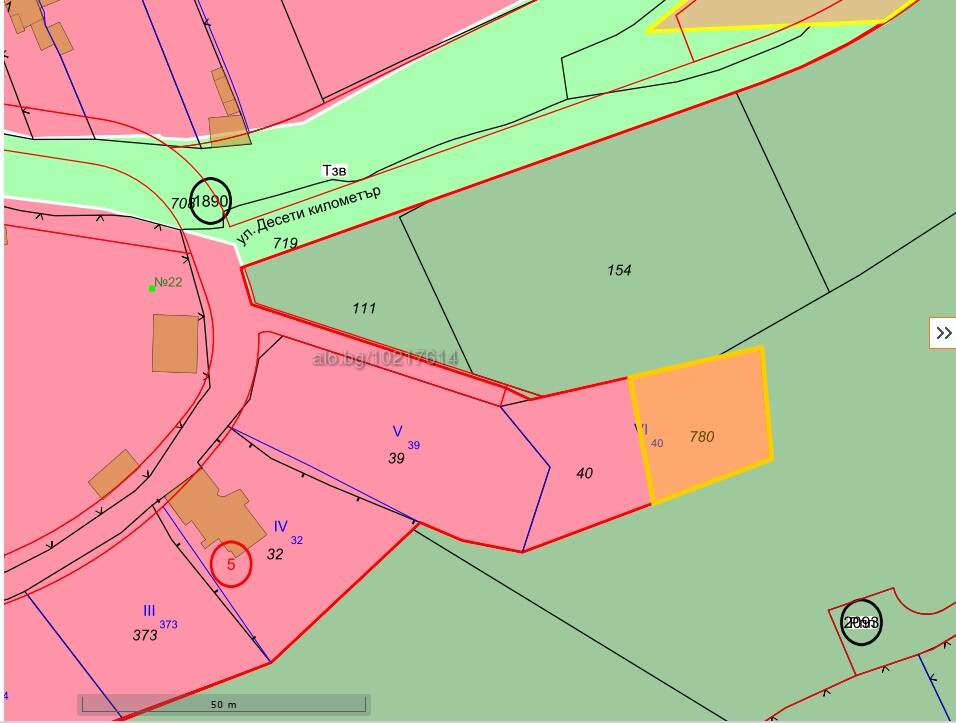Expand the side panel with the double-chevron button
The image size is (956, 723).
click(943, 333)
